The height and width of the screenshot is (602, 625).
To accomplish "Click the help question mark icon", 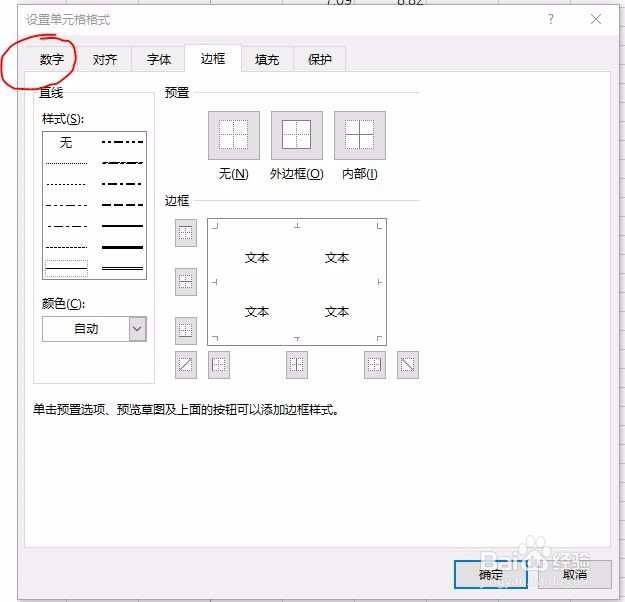I will tap(550, 19).
